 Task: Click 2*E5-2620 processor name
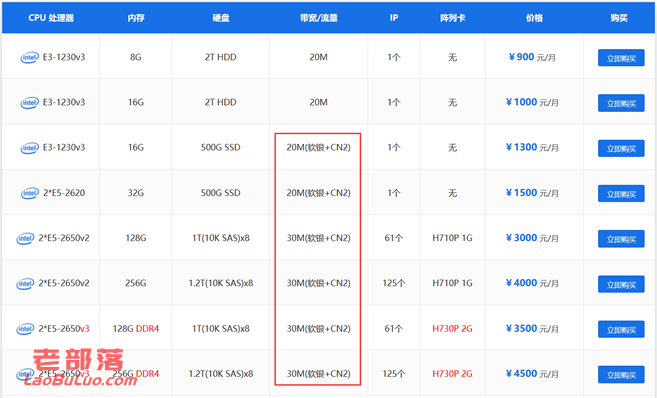tap(64, 193)
